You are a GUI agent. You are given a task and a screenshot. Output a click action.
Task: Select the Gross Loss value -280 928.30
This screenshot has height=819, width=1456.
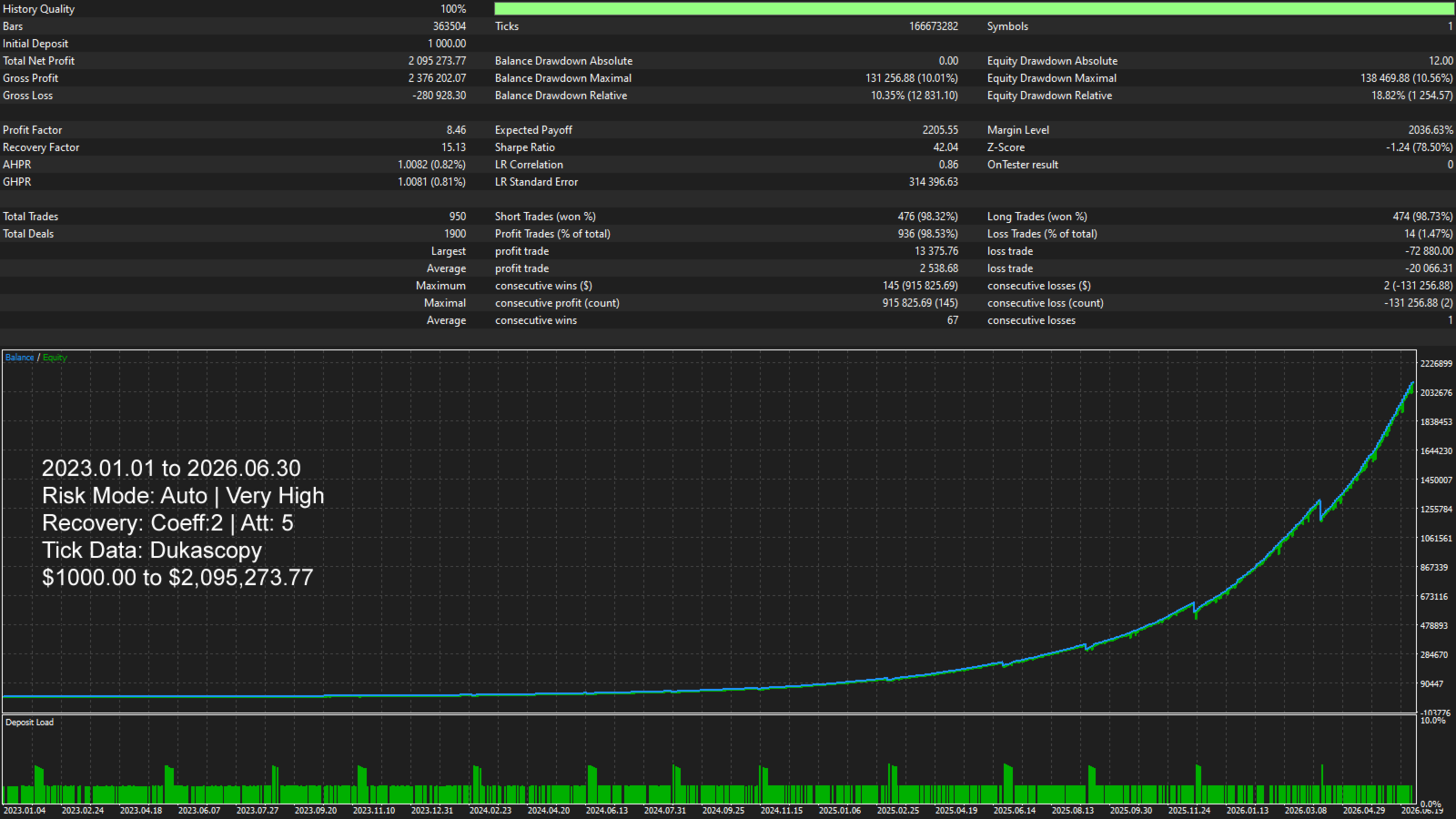point(440,96)
